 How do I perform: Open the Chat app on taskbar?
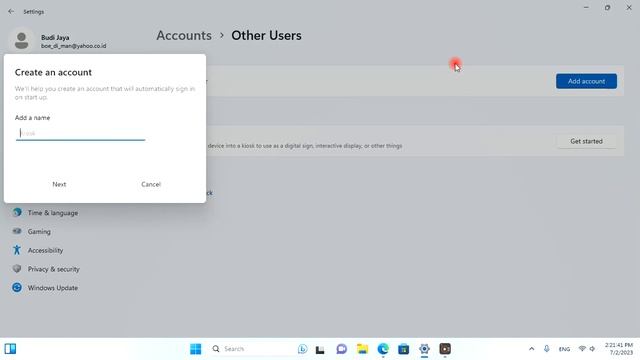tap(342, 349)
